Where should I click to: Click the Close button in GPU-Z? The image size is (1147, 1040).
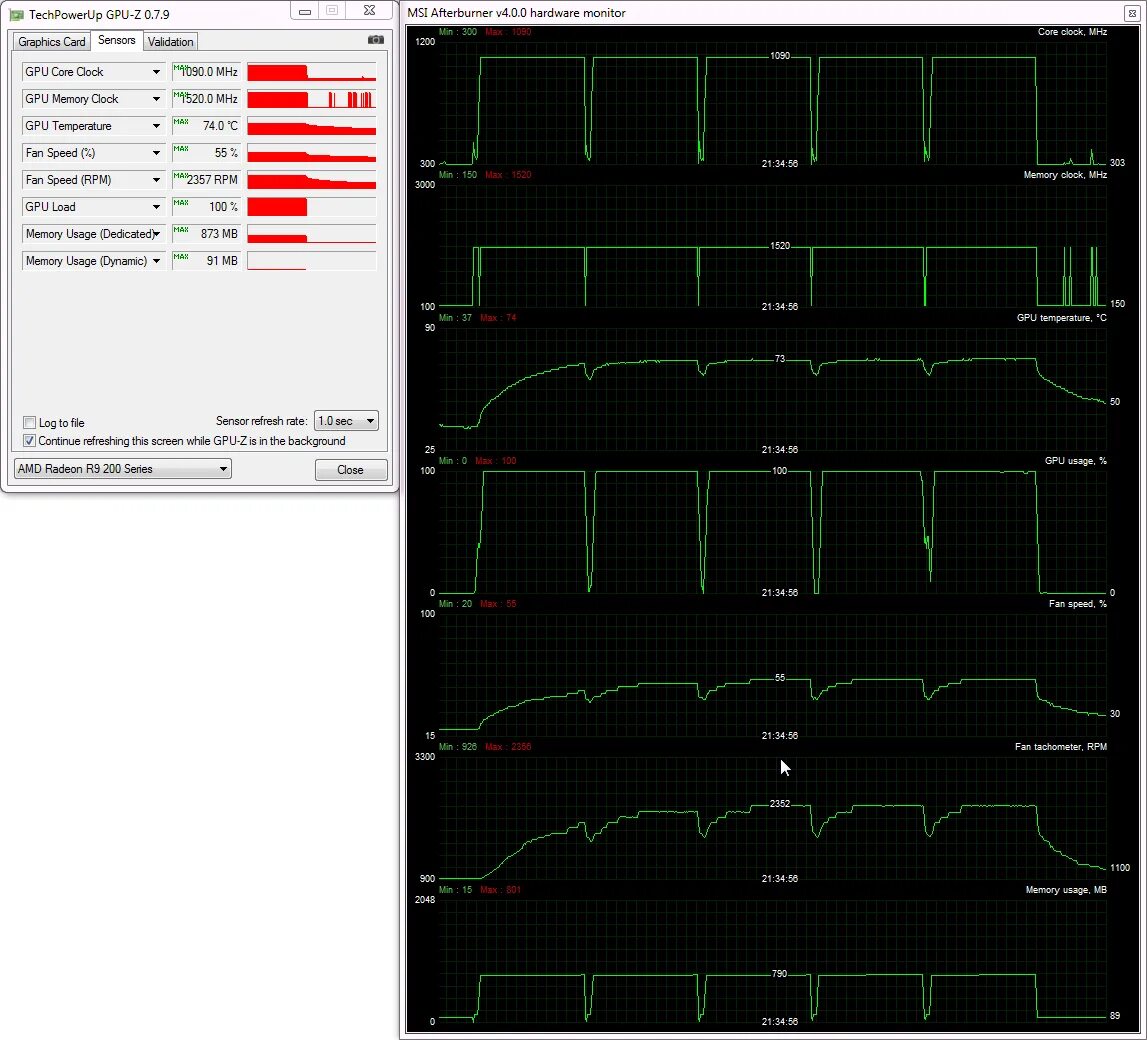click(350, 470)
